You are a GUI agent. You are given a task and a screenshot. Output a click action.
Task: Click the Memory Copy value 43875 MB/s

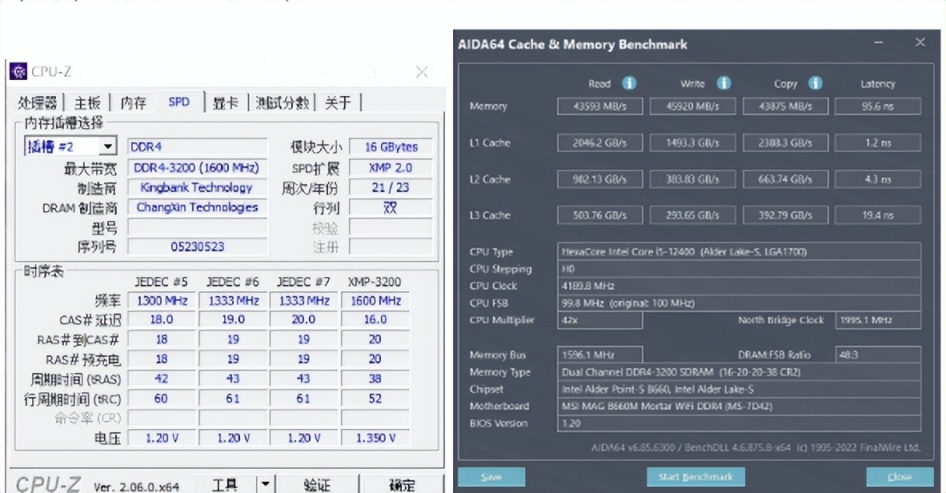point(785,106)
